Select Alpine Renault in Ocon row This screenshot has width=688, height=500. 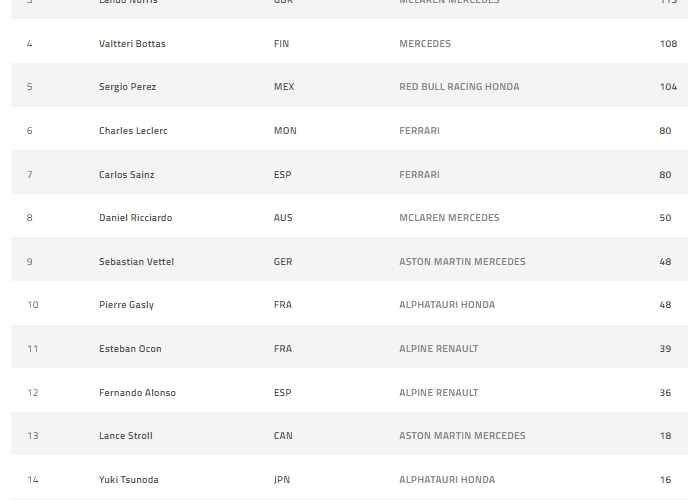(439, 349)
